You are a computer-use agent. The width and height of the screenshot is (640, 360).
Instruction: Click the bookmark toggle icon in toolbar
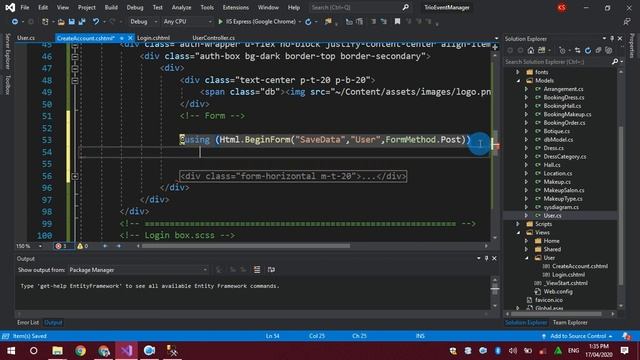pos(397,22)
